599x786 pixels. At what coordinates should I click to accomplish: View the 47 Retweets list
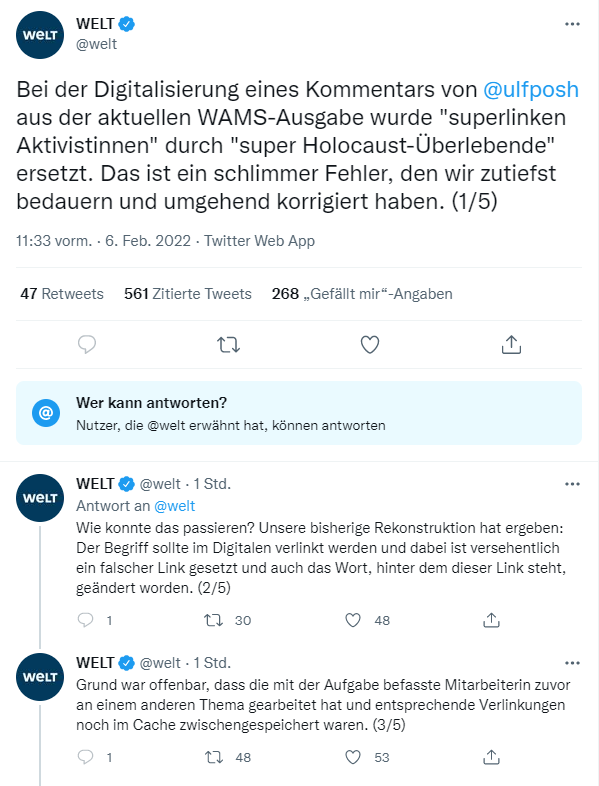point(62,294)
